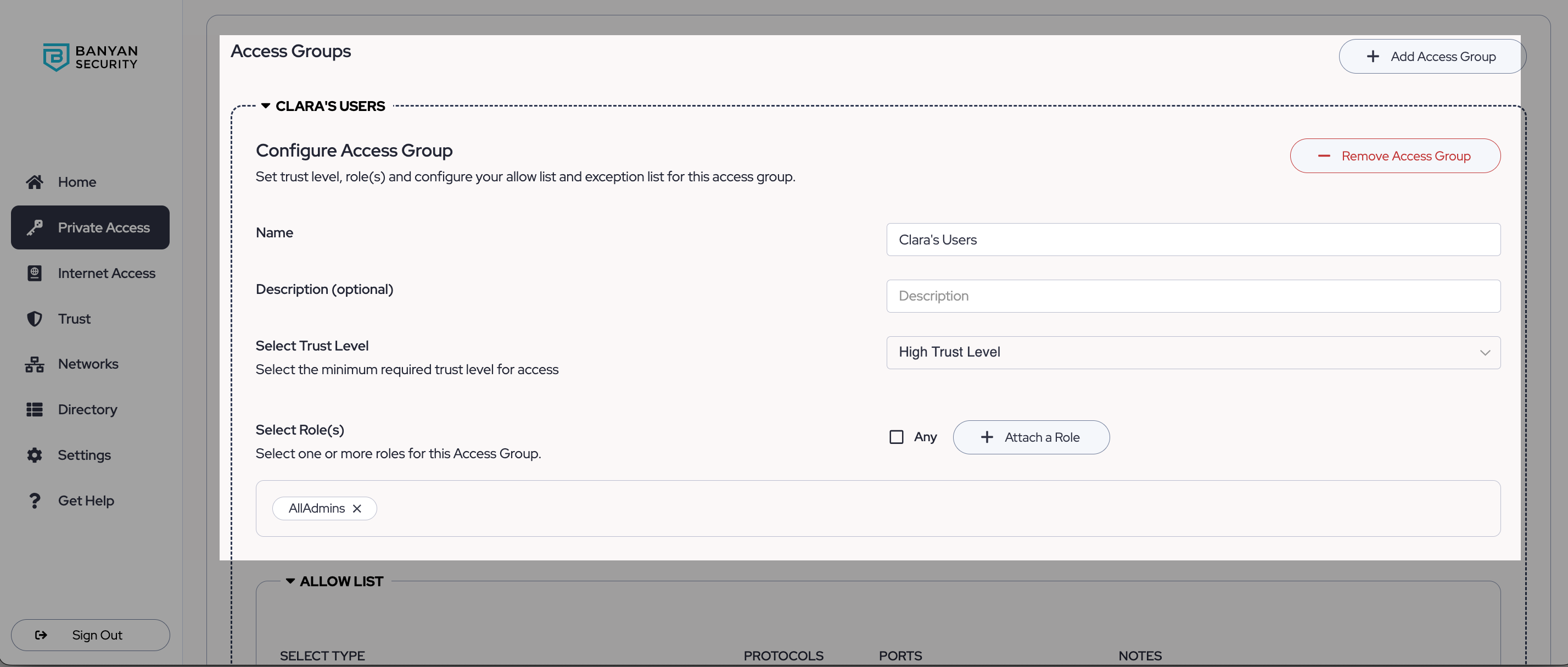Click the Remove Access Group button
The height and width of the screenshot is (667, 1568).
point(1395,156)
